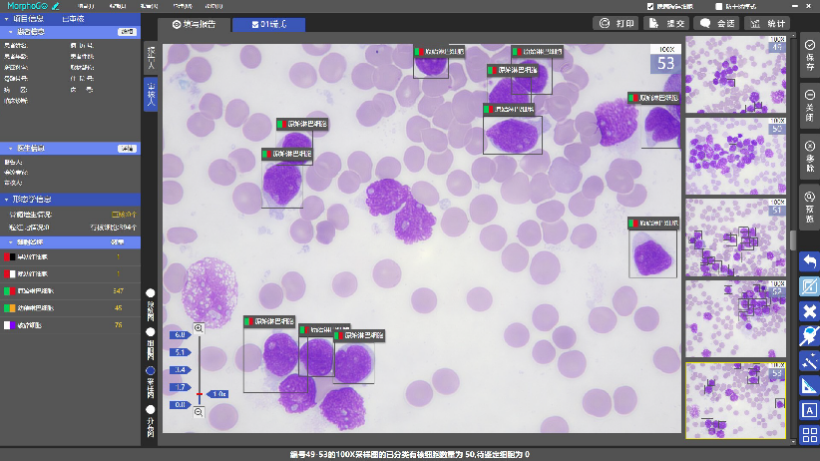Select the blue selected view-mode radio button
This screenshot has width=820, height=461.
[x=150, y=371]
